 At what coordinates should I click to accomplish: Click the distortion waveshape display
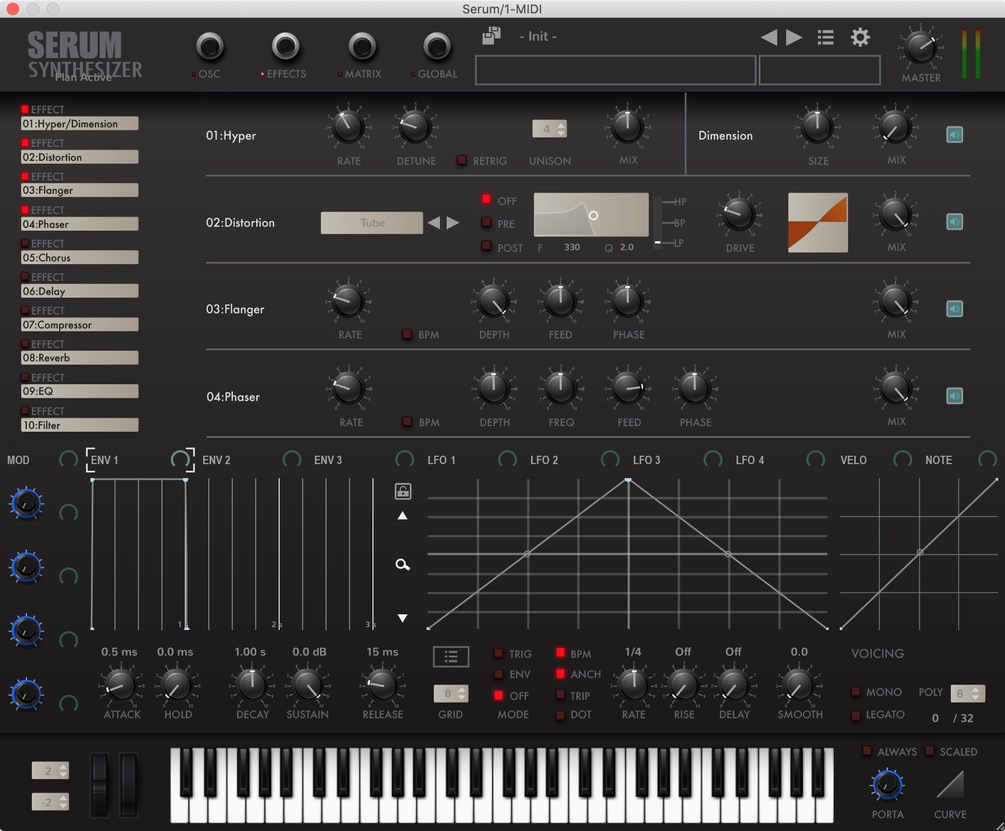(x=818, y=222)
